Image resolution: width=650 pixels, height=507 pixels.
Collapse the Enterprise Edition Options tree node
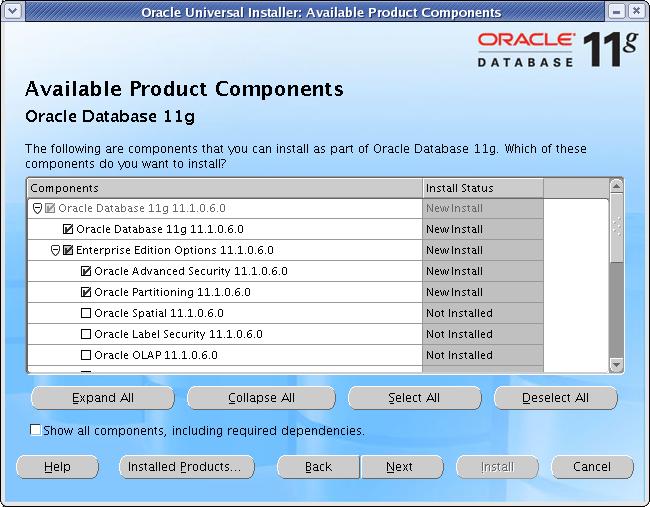coord(55,250)
